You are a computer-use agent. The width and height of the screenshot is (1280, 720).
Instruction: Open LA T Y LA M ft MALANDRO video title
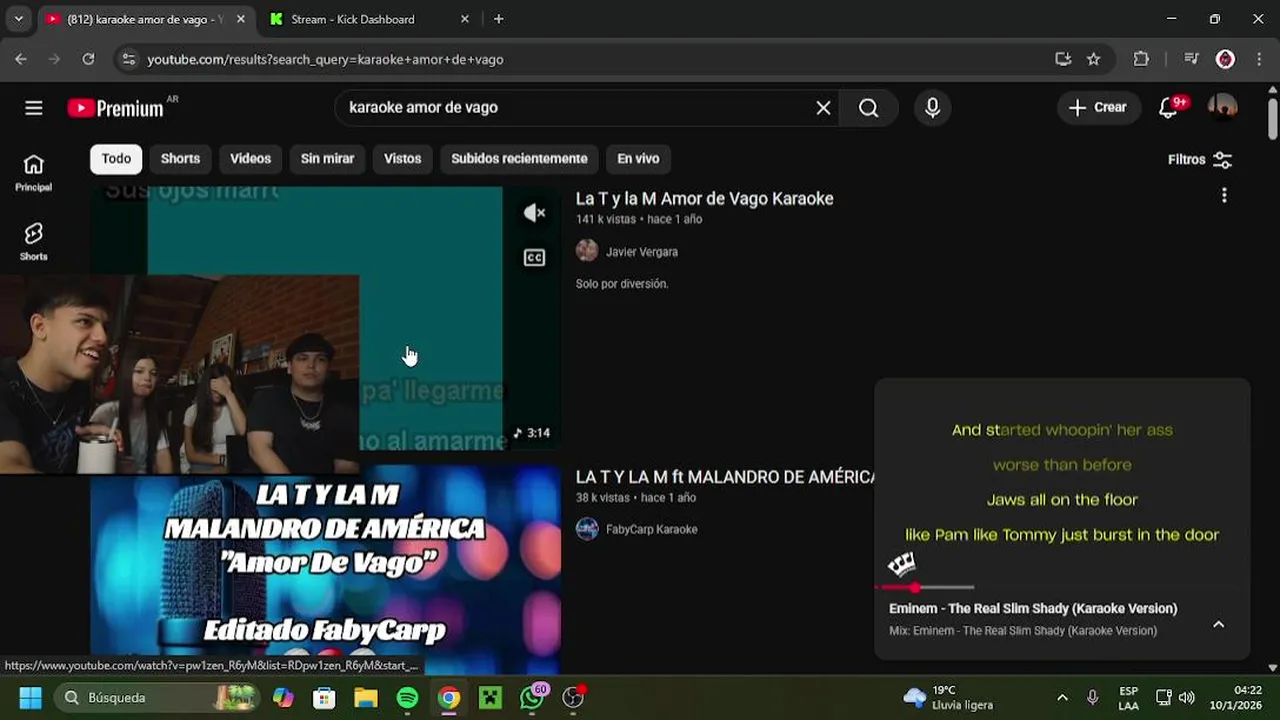(x=725, y=477)
